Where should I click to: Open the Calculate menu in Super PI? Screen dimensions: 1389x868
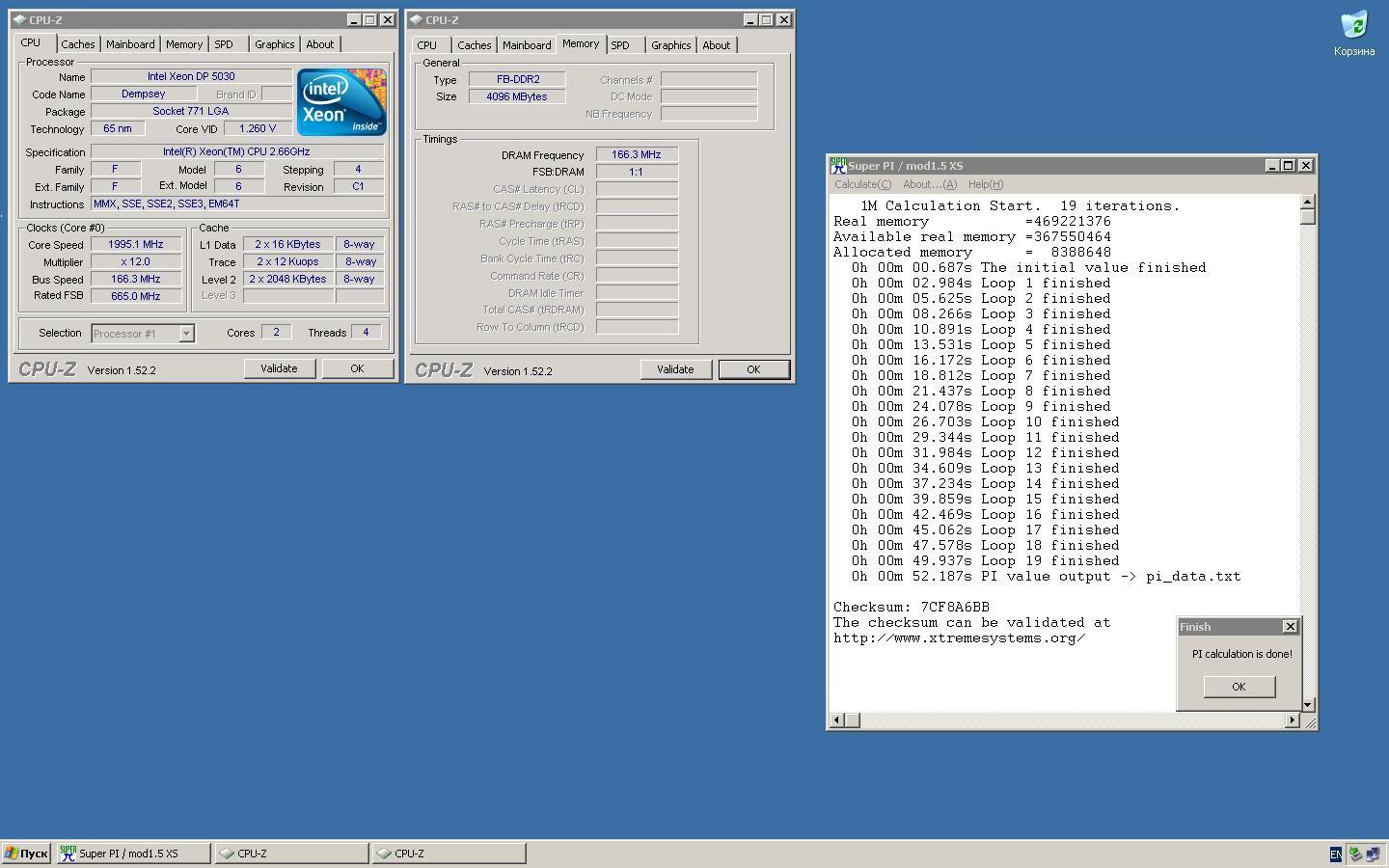pos(862,184)
